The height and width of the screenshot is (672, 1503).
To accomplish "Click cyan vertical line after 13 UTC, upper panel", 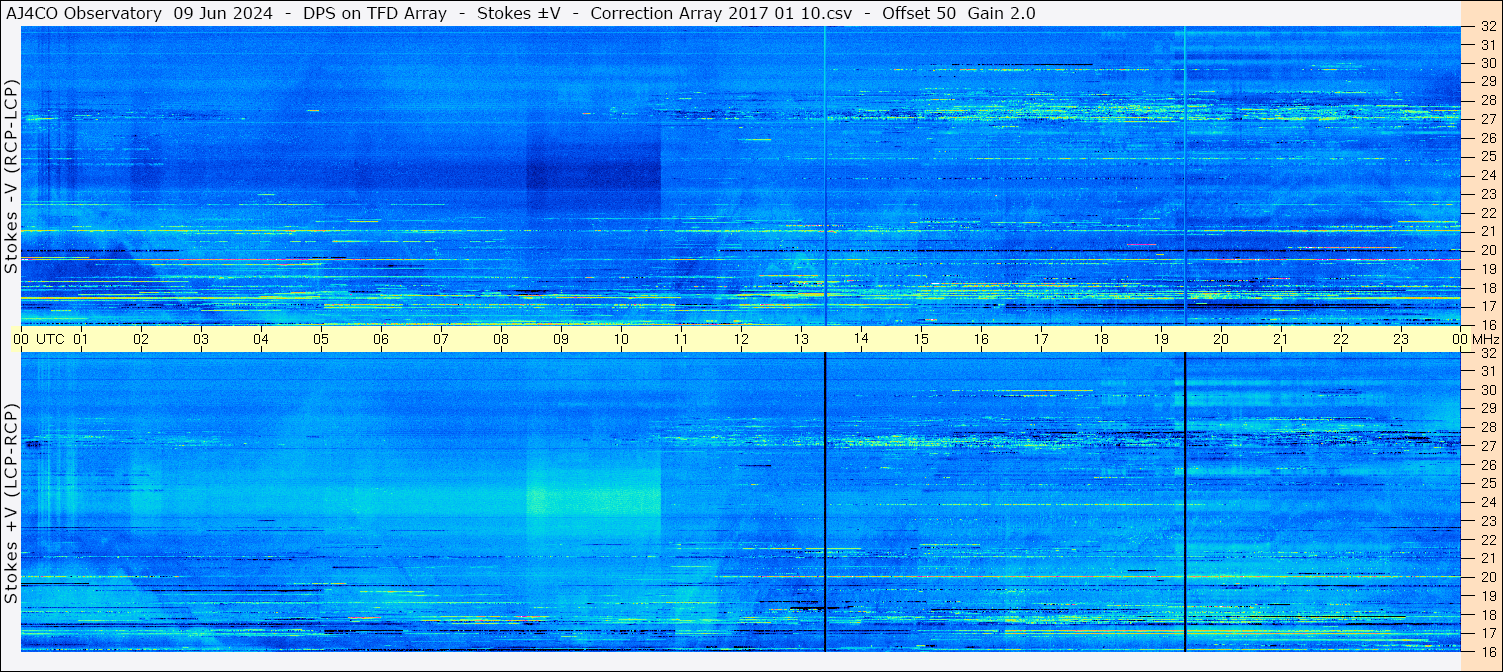I will click(x=825, y=176).
